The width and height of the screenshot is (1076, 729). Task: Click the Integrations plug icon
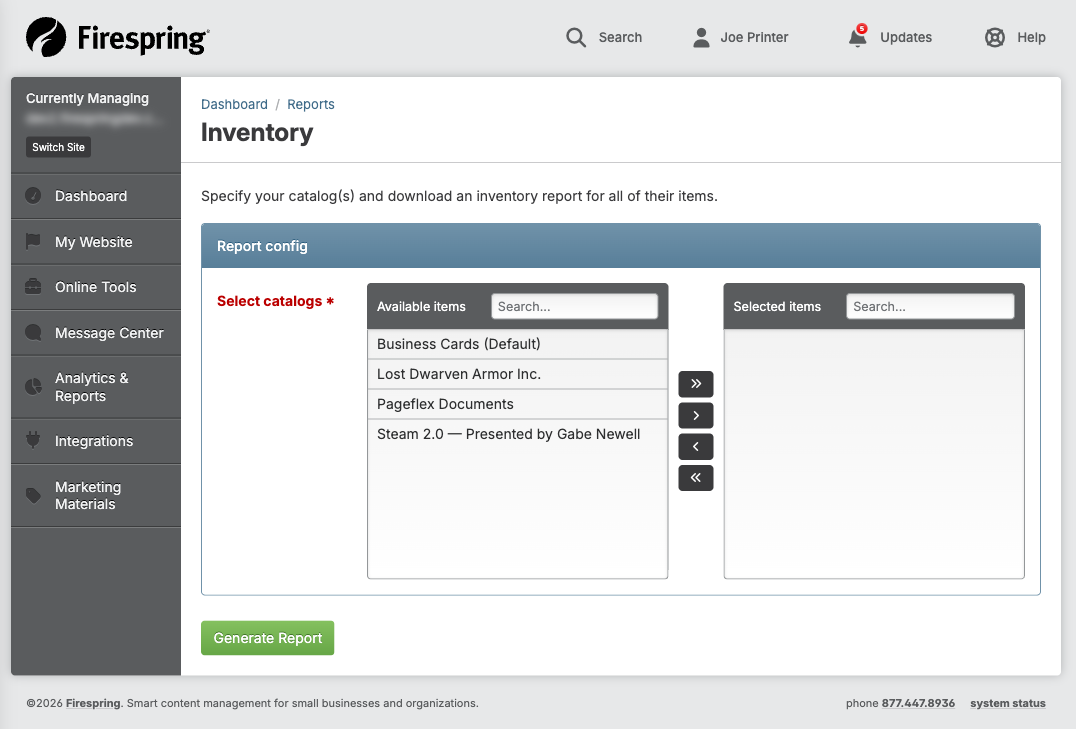tap(33, 440)
